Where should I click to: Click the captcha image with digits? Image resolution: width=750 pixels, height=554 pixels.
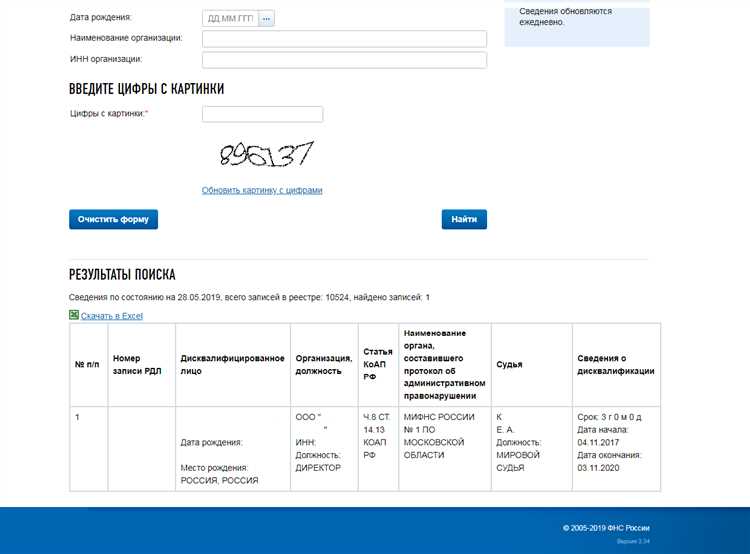click(x=266, y=154)
